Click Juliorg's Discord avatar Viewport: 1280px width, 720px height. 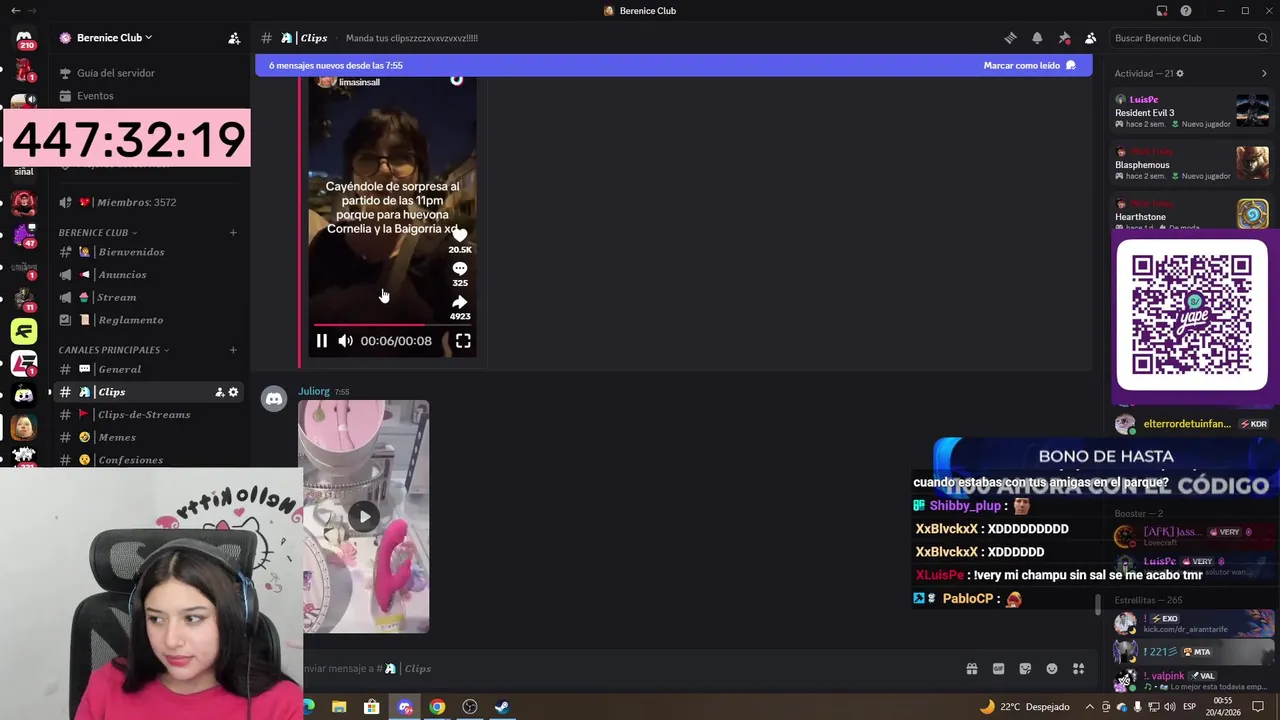point(273,399)
